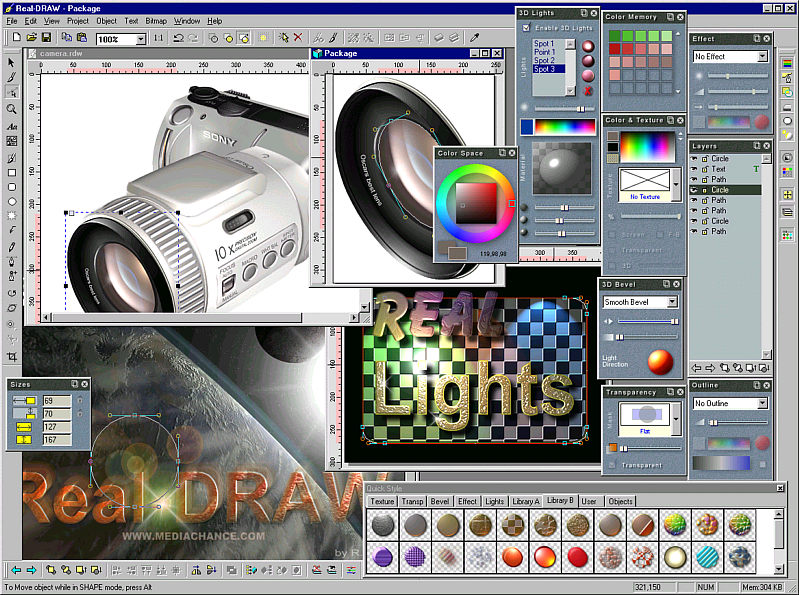Viewport: 799px width, 595px height.
Task: Toggle Screen checkbox in Color & Texture
Action: pyautogui.click(x=612, y=235)
